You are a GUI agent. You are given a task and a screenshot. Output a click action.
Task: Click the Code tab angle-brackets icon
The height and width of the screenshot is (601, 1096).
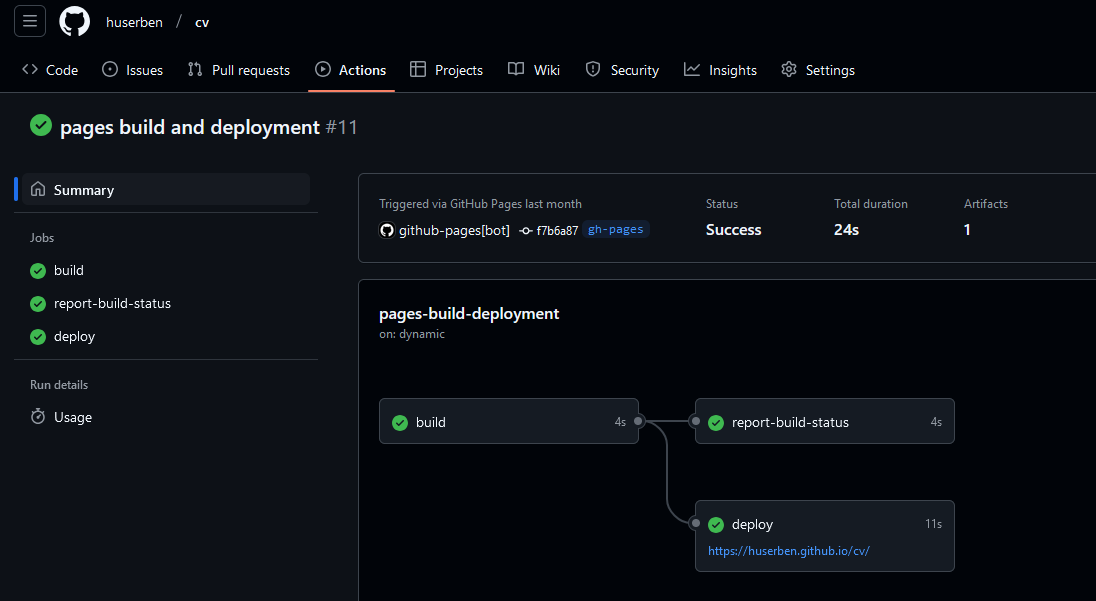(30, 69)
